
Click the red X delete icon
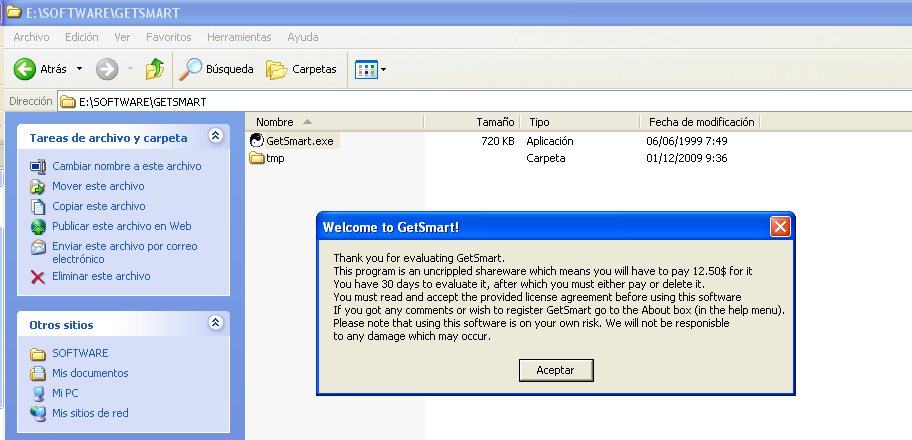point(38,277)
